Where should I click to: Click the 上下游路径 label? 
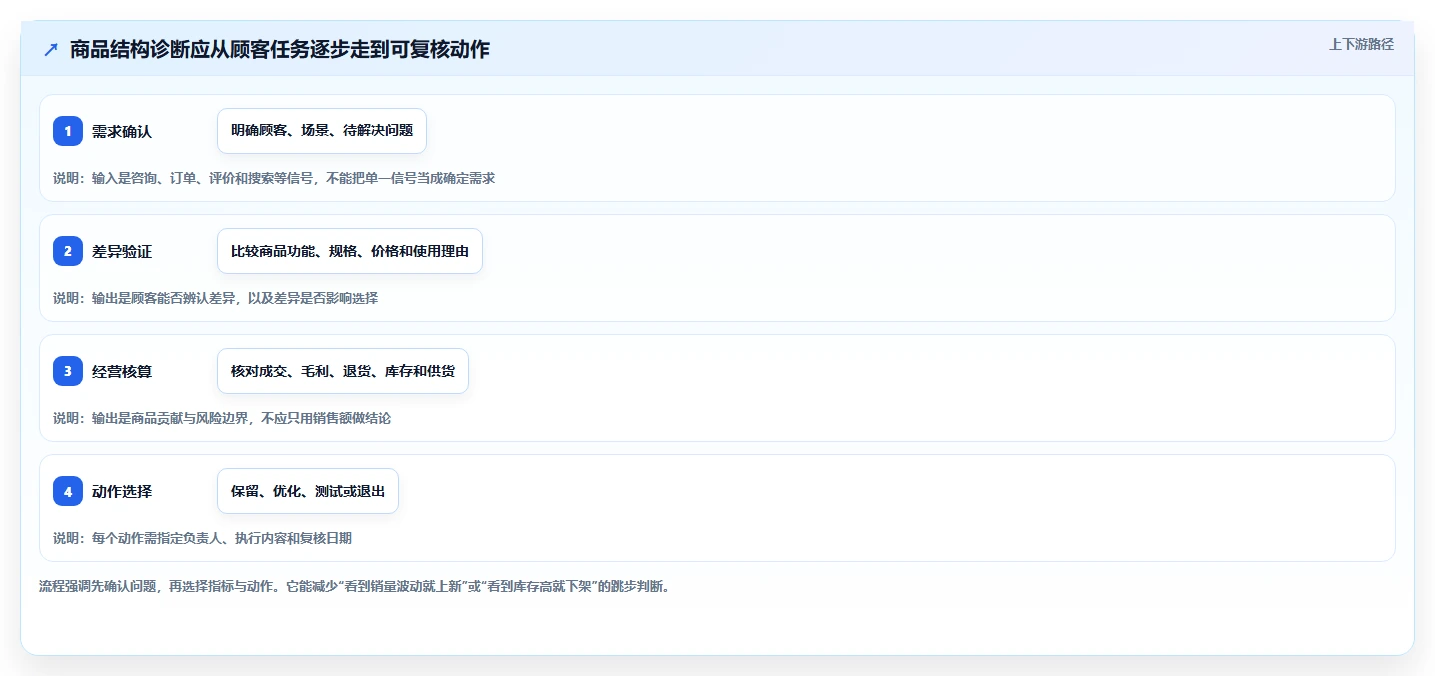point(1361,44)
